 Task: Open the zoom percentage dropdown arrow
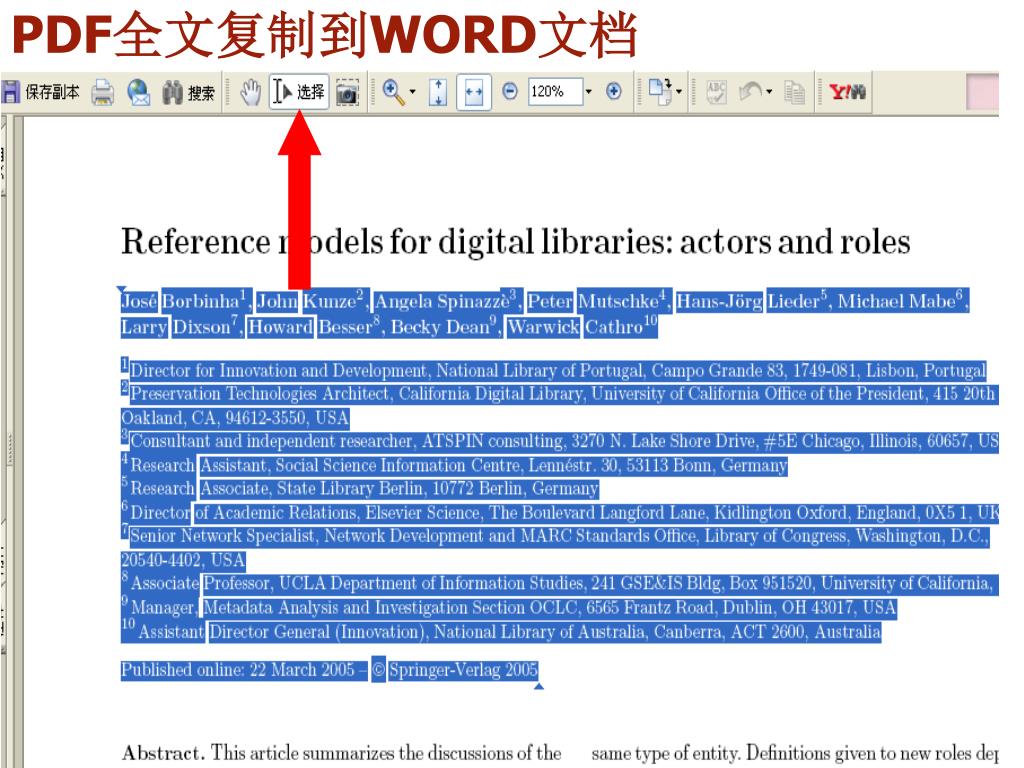click(x=588, y=91)
